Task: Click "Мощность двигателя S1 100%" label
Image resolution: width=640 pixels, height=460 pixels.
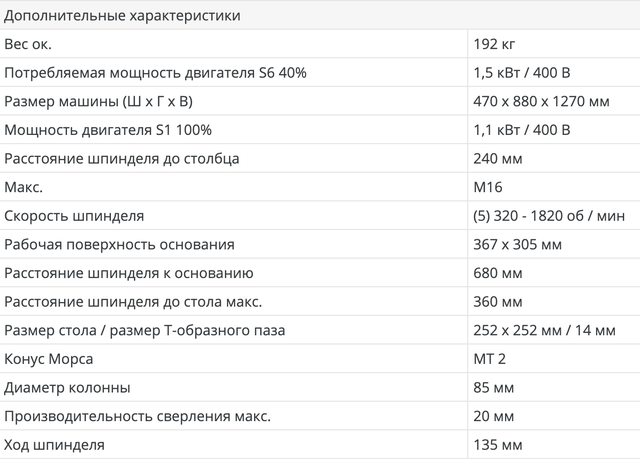Action: 108,130
